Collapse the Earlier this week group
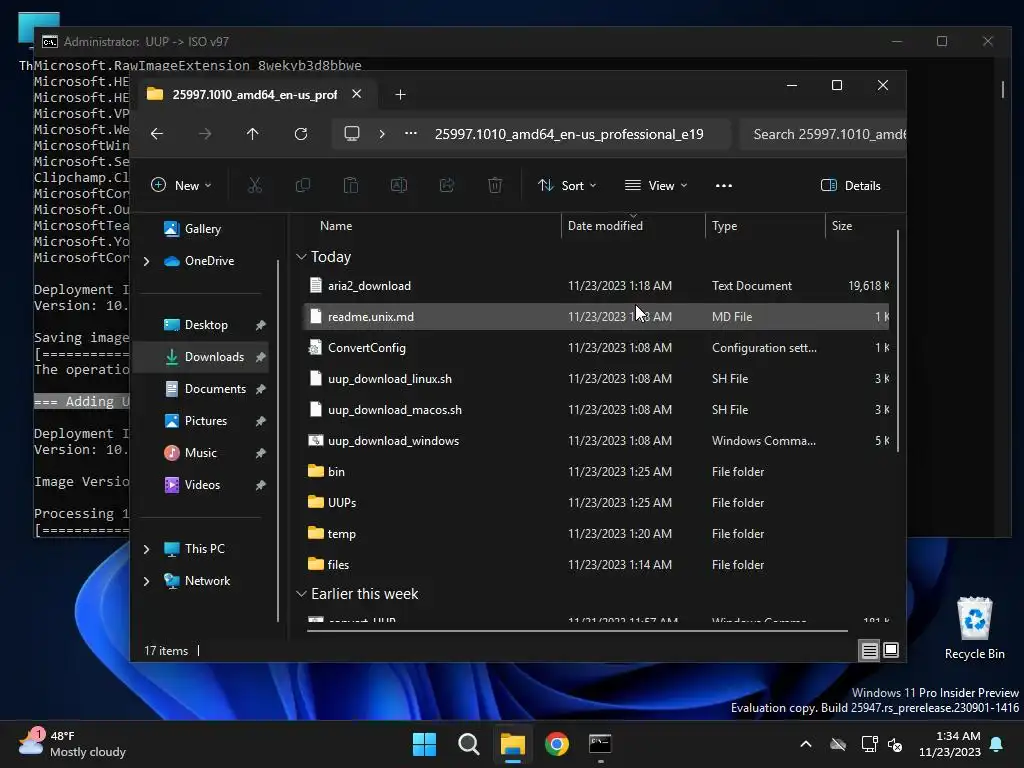The height and width of the screenshot is (768, 1024). click(301, 594)
